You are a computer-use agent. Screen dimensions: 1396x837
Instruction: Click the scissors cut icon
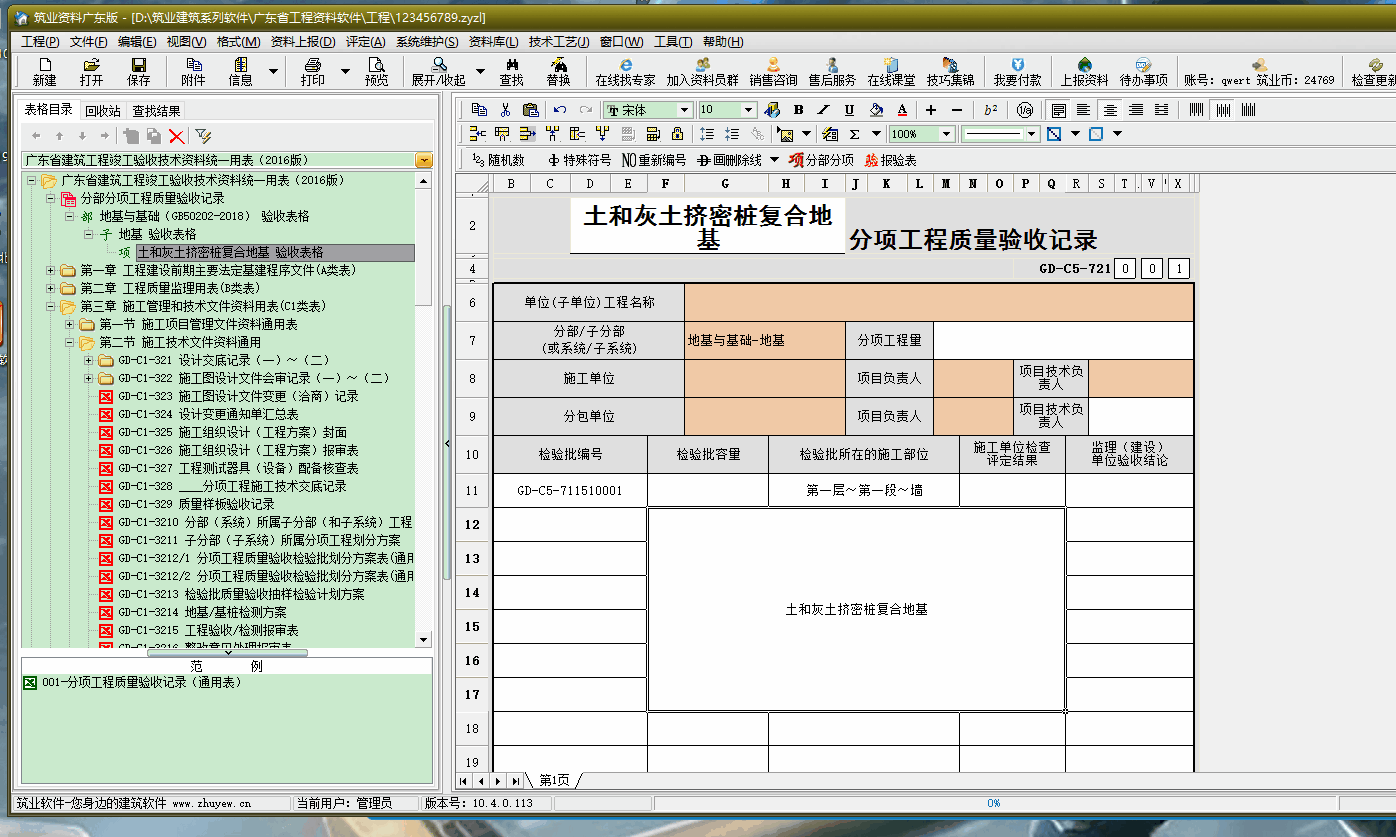click(505, 110)
